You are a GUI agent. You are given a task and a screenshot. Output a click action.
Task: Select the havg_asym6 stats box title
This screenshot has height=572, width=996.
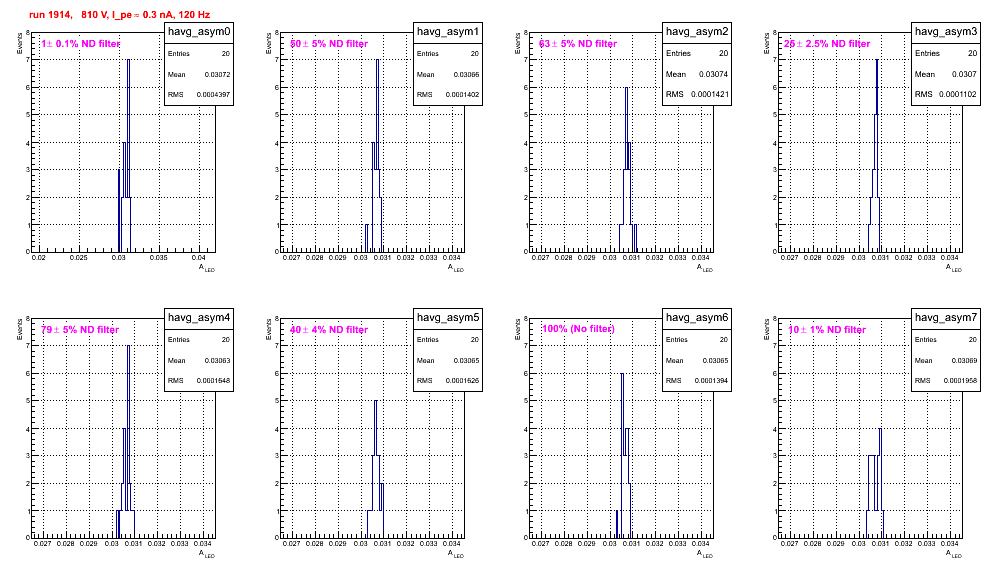pyautogui.click(x=697, y=318)
